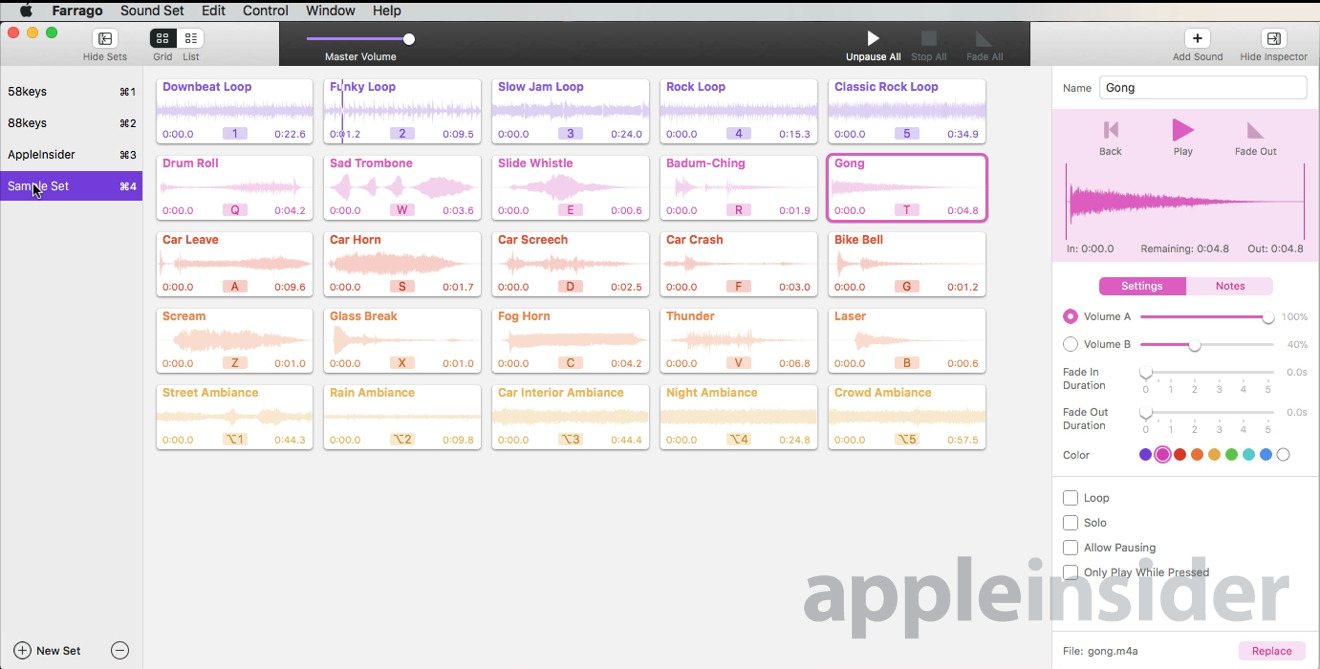Click the Volume B slider handle
Viewport: 1320px width, 669px height.
coord(1194,345)
